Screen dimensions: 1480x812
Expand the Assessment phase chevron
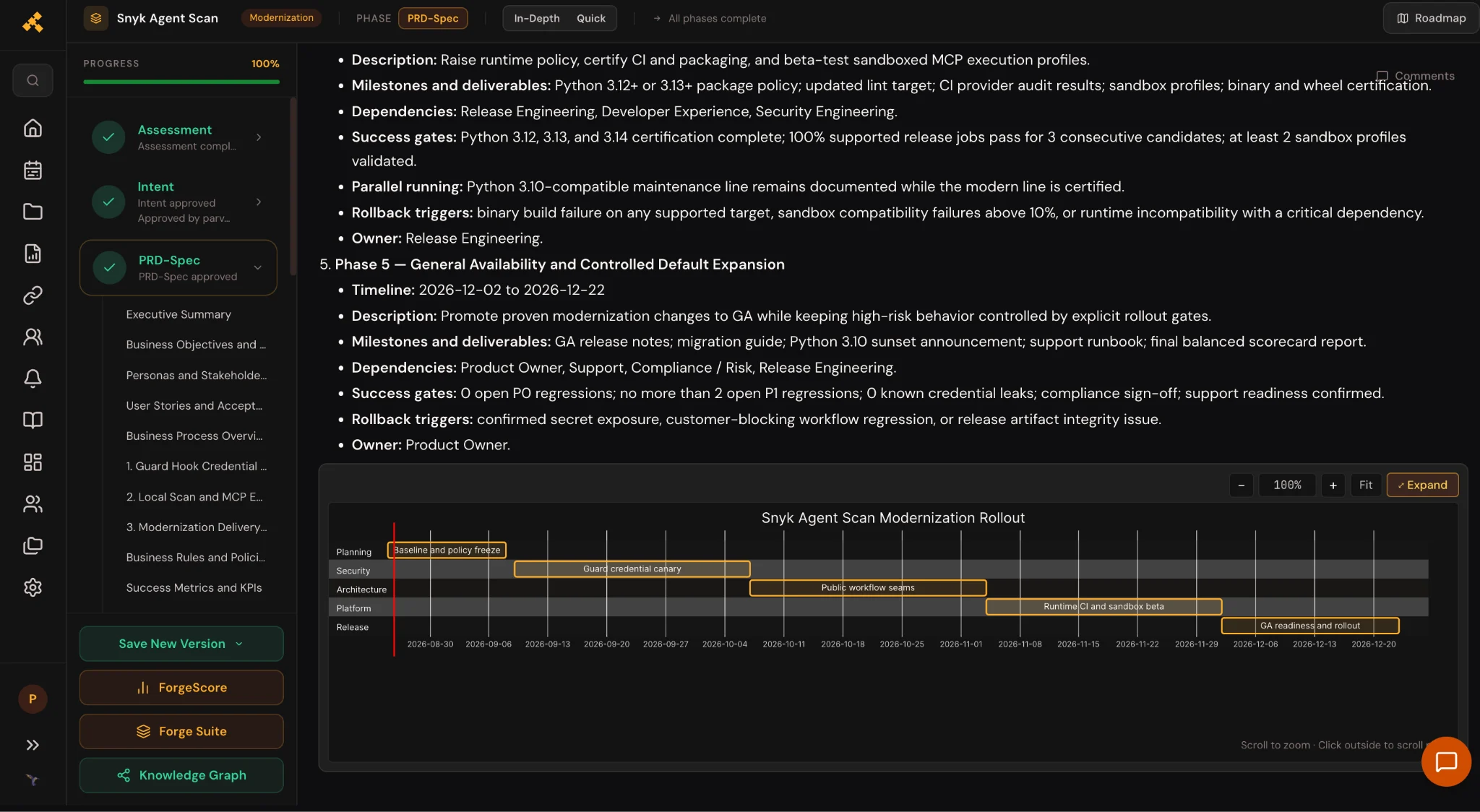pyautogui.click(x=258, y=137)
